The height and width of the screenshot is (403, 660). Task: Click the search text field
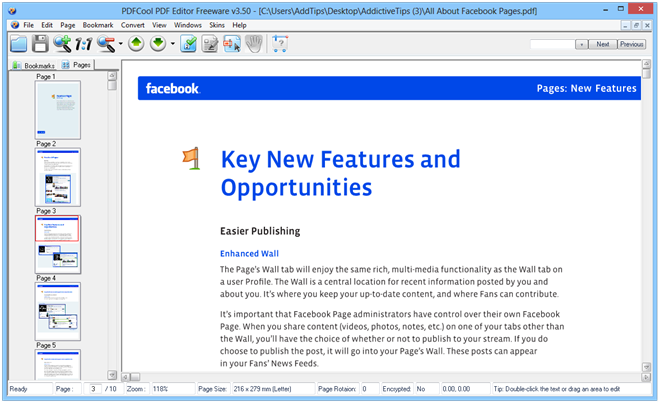[553, 44]
